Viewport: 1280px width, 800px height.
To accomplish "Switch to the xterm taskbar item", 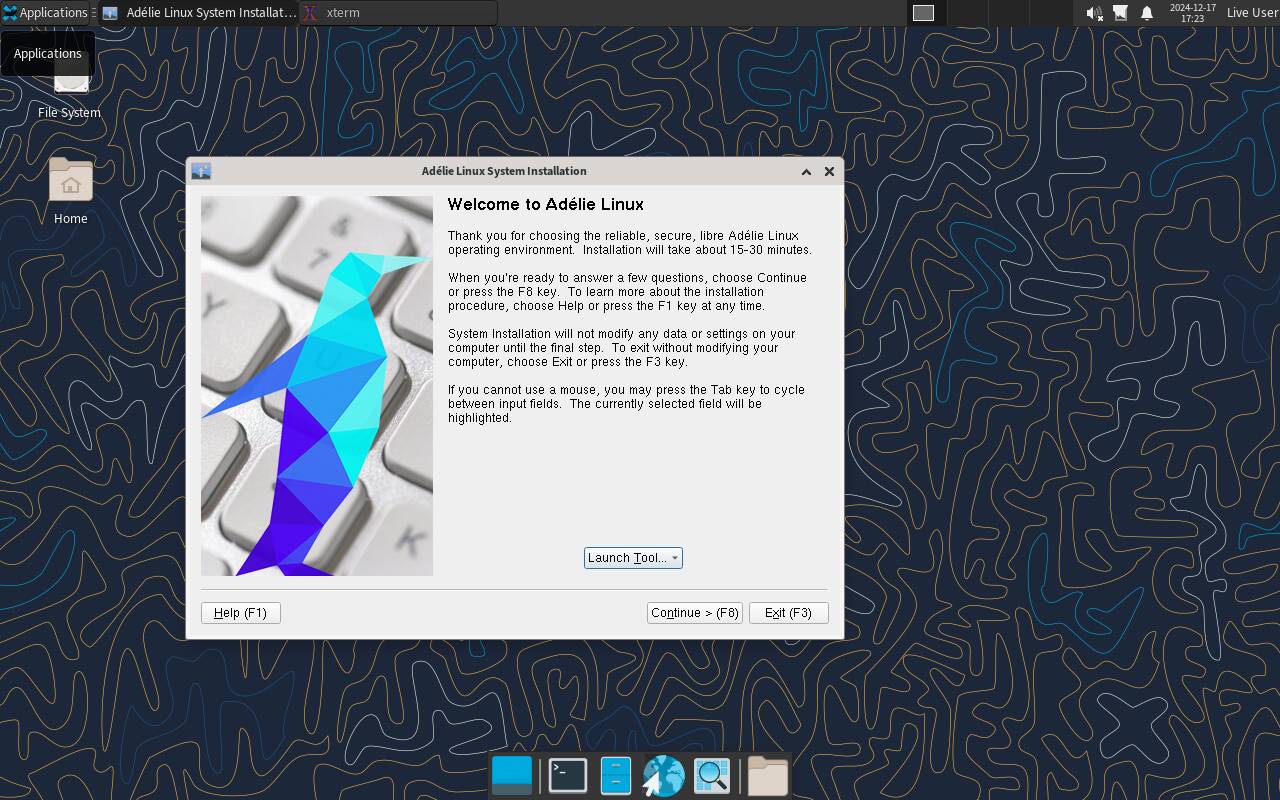I will [x=398, y=13].
